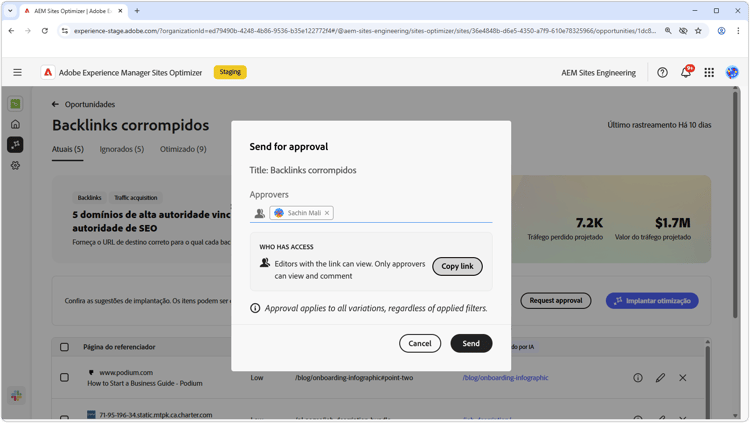Close the AEM Sites Optimizer browser tab
Viewport: 750px width, 423px height.
point(120,11)
